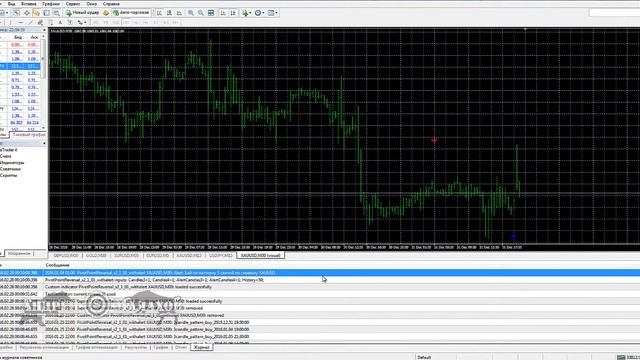
Task: Open the periodicity clock dropdown
Action: point(259,13)
